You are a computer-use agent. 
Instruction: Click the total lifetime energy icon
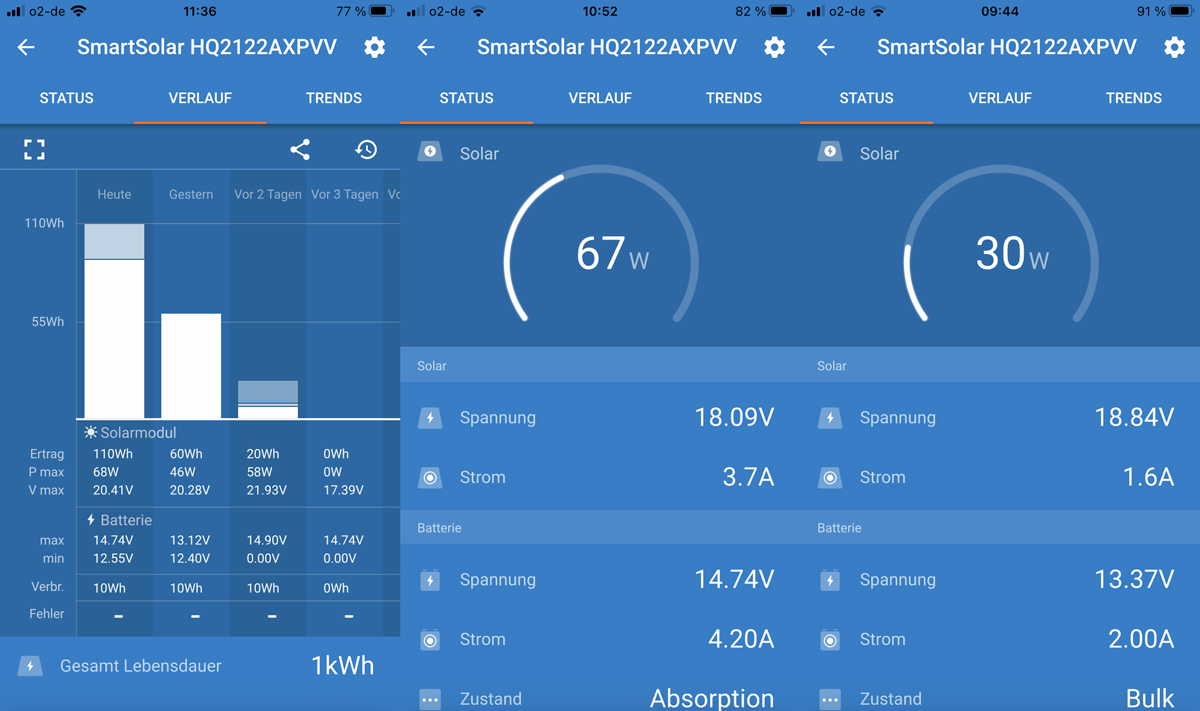pyautogui.click(x=30, y=666)
